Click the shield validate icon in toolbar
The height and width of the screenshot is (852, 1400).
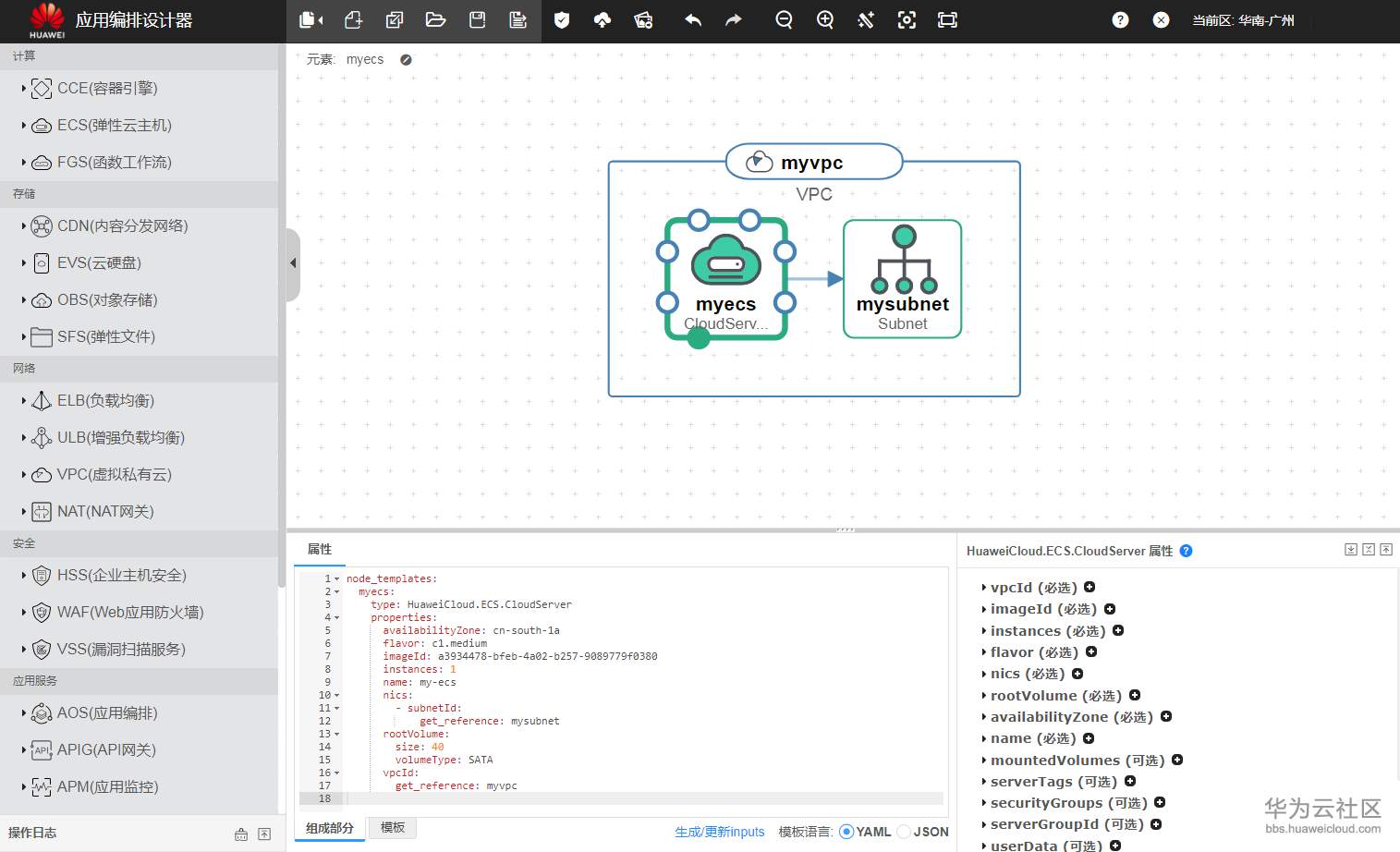click(561, 19)
